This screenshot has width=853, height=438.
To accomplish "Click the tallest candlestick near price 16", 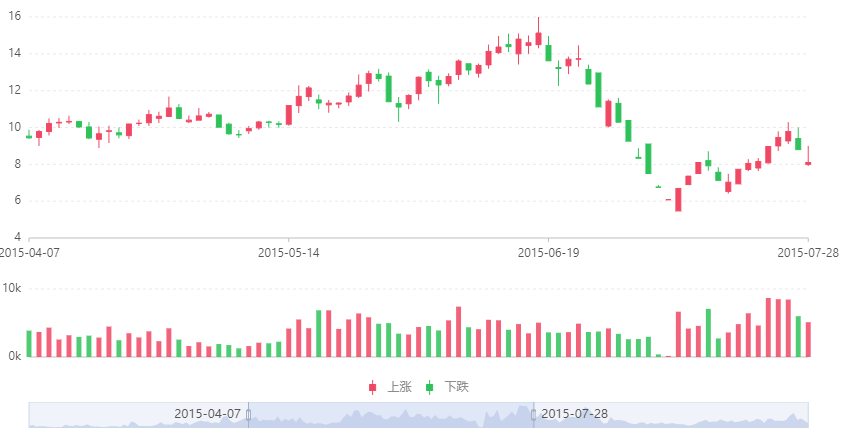I will [x=538, y=37].
